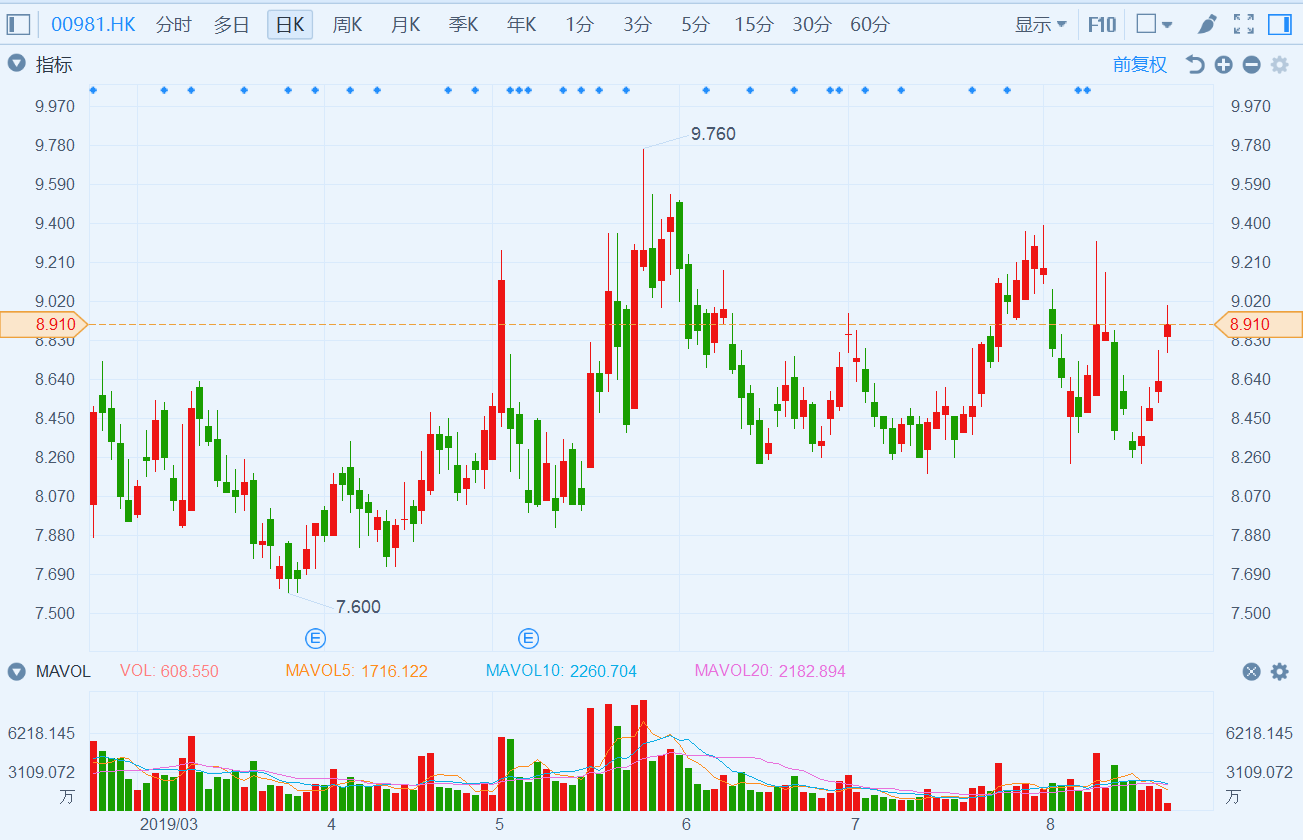Switch to 3分 minute chart
The width and height of the screenshot is (1303, 840).
coord(637,25)
